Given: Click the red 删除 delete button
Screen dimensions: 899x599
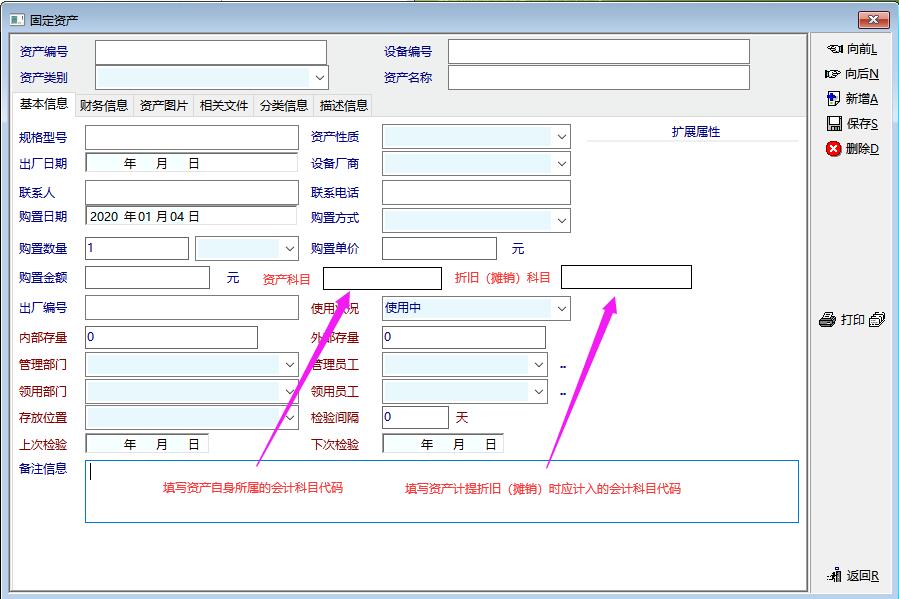Looking at the screenshot, I should click(x=852, y=149).
